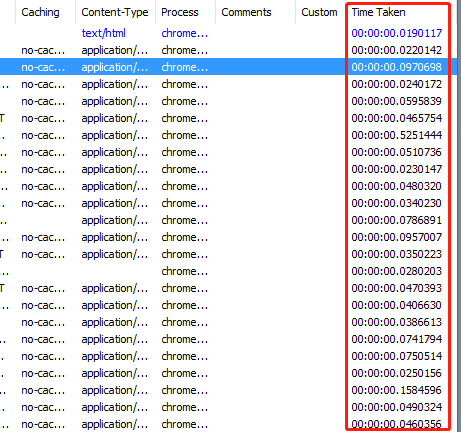461x432 pixels.
Task: Click chrome process cell in row 00:00:00.1584596
Action: pos(185,390)
